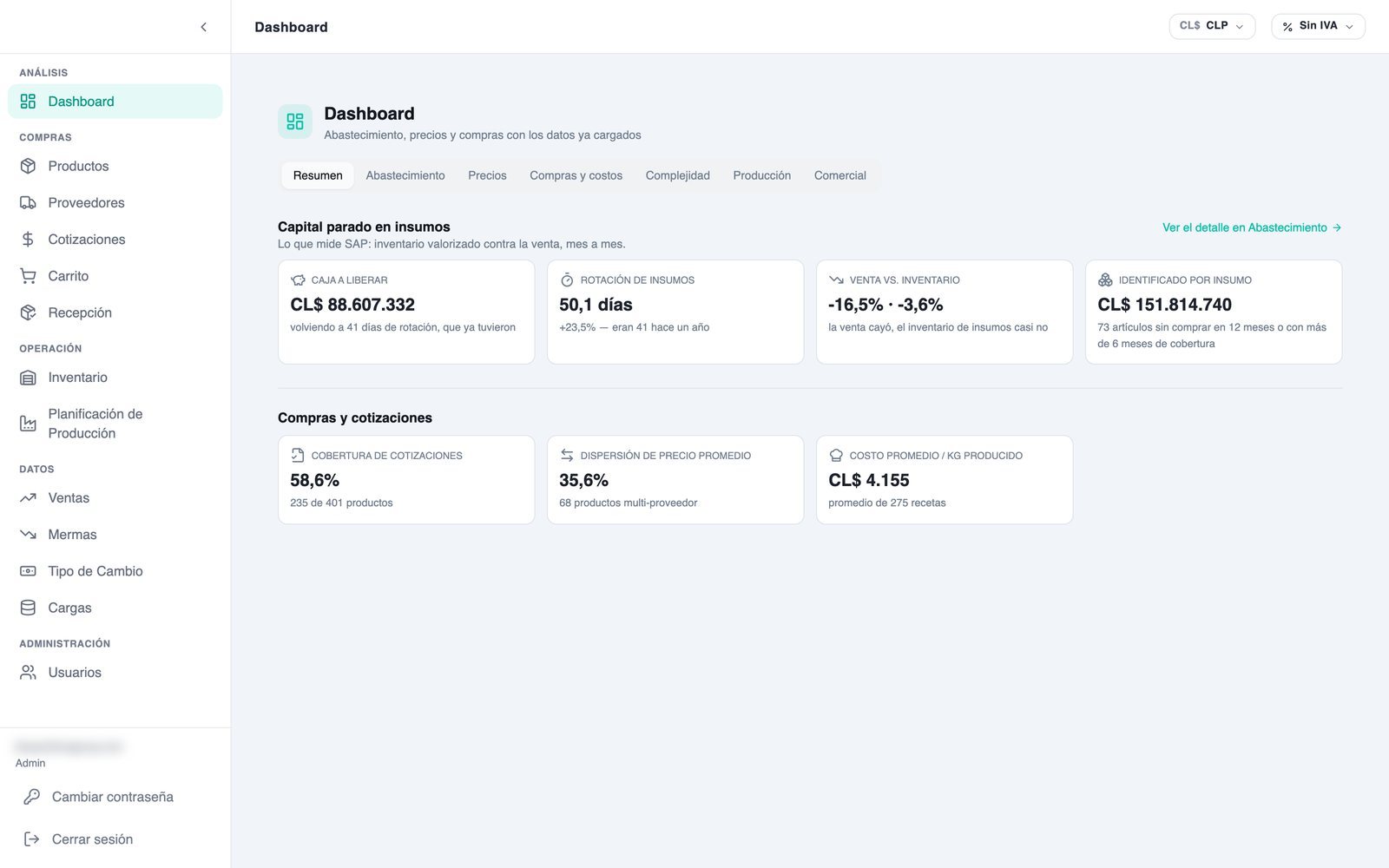The image size is (1389, 868).
Task: Follow Ver el detalle en Abastecimiento link
Action: point(1252,227)
